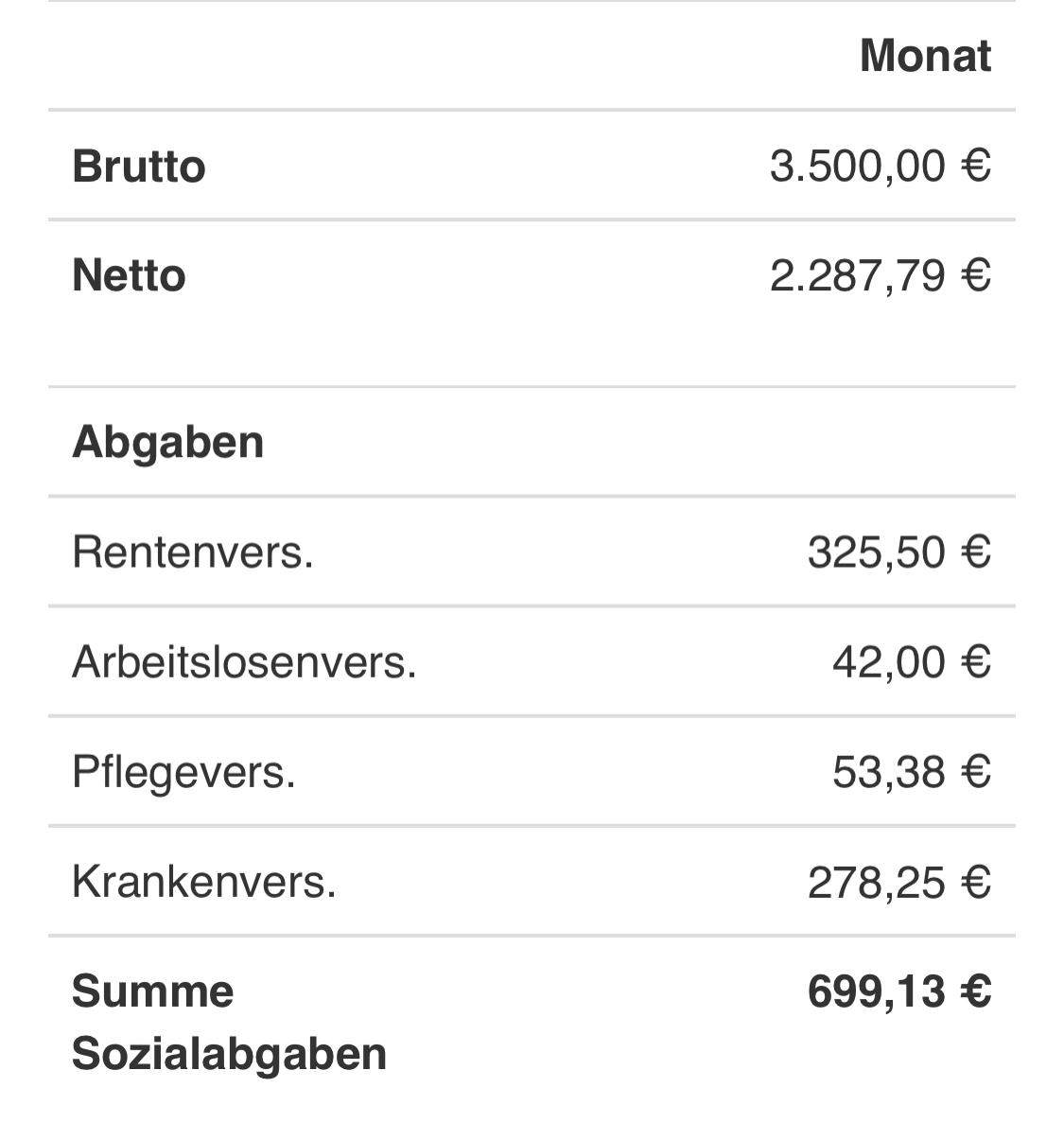Screen dimensions: 1064x1123
Task: Click the gross amount 3.500,00
Action: coord(857,167)
